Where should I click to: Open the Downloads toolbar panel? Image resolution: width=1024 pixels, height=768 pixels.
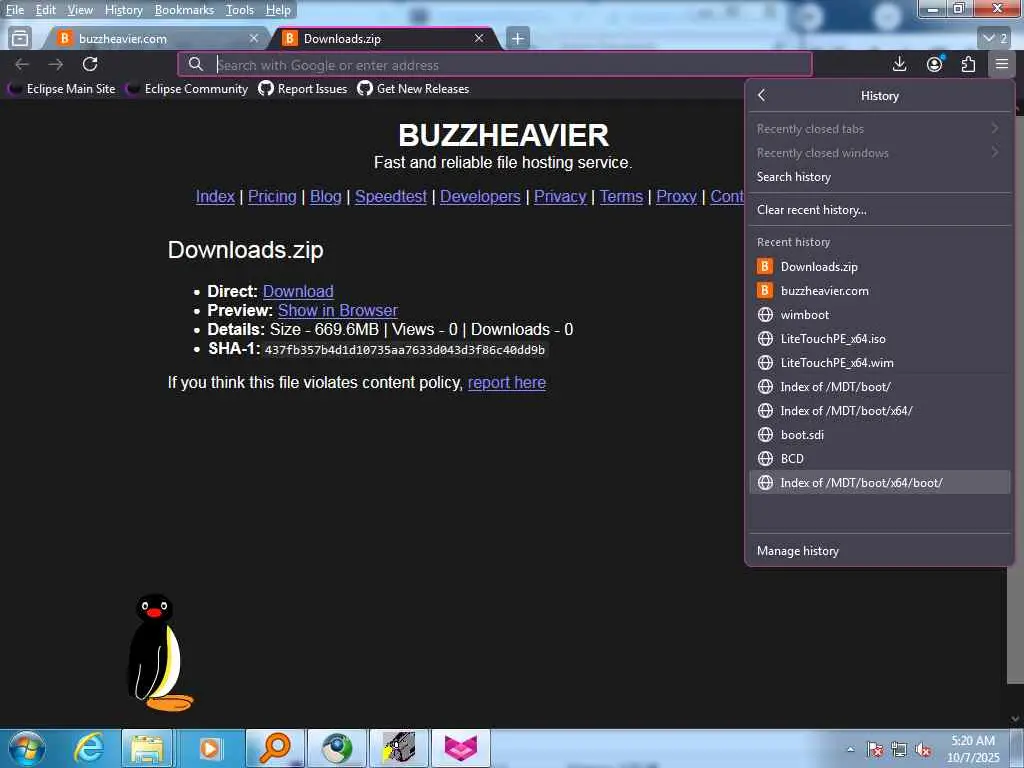coord(899,64)
